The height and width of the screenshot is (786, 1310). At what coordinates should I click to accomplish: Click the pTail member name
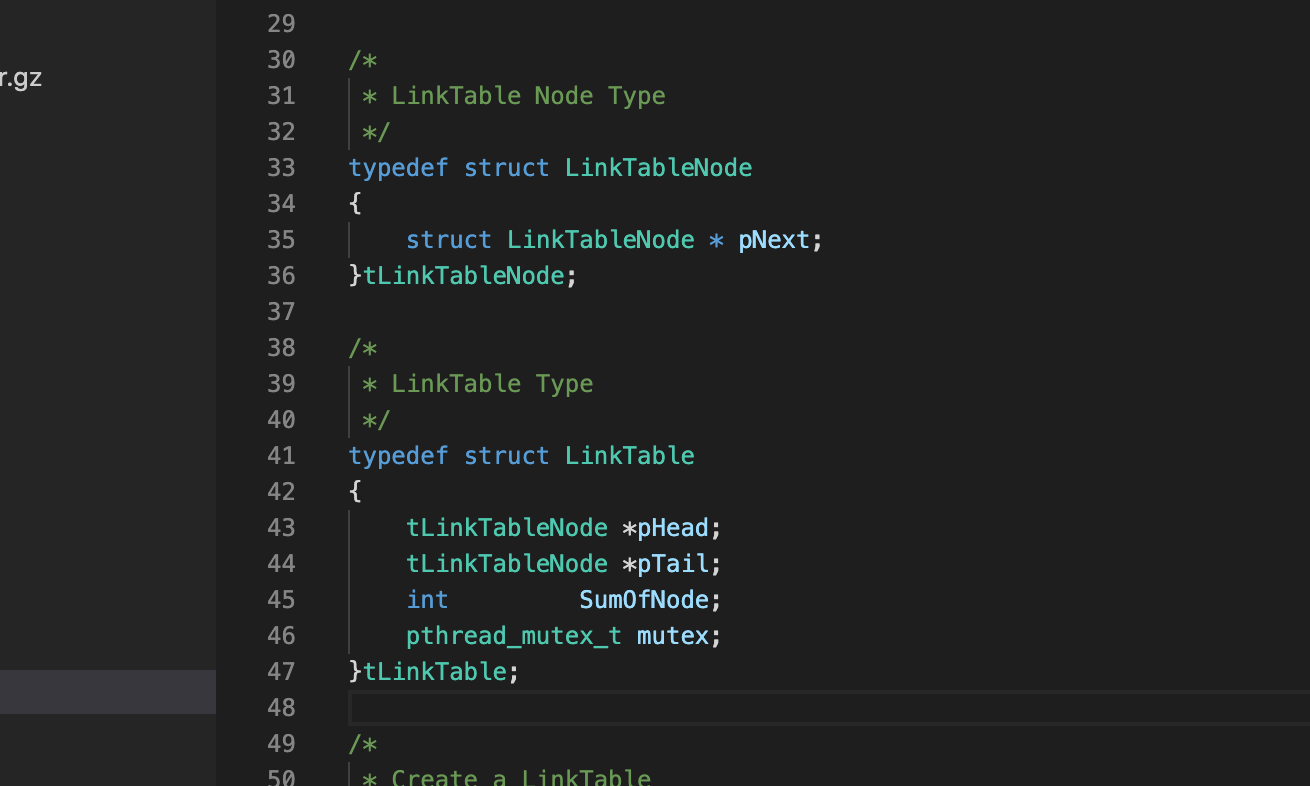point(672,564)
